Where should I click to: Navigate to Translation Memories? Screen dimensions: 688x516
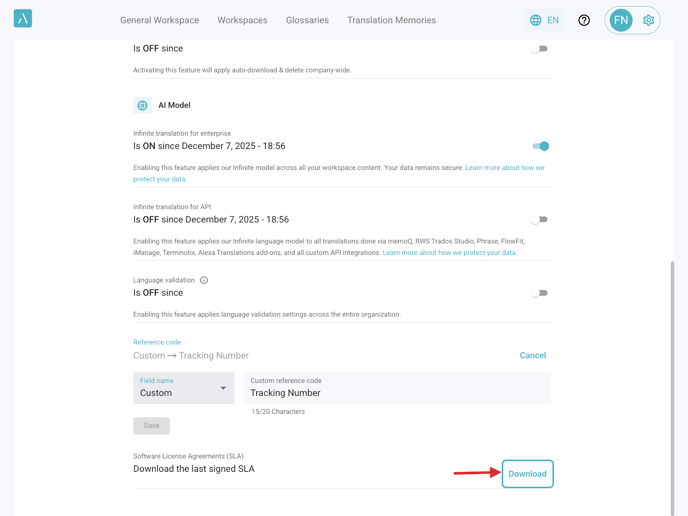(x=391, y=20)
